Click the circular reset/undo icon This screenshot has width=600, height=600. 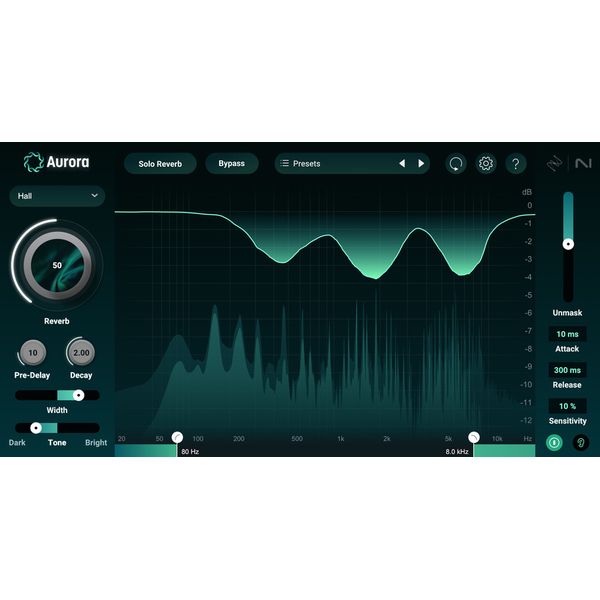pos(456,163)
